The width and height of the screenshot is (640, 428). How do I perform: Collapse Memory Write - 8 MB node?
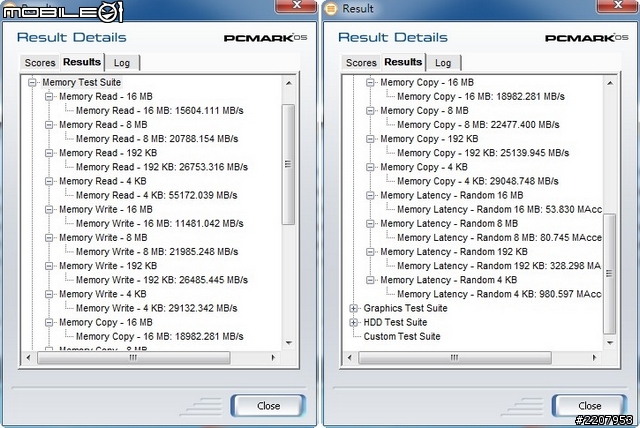point(49,237)
